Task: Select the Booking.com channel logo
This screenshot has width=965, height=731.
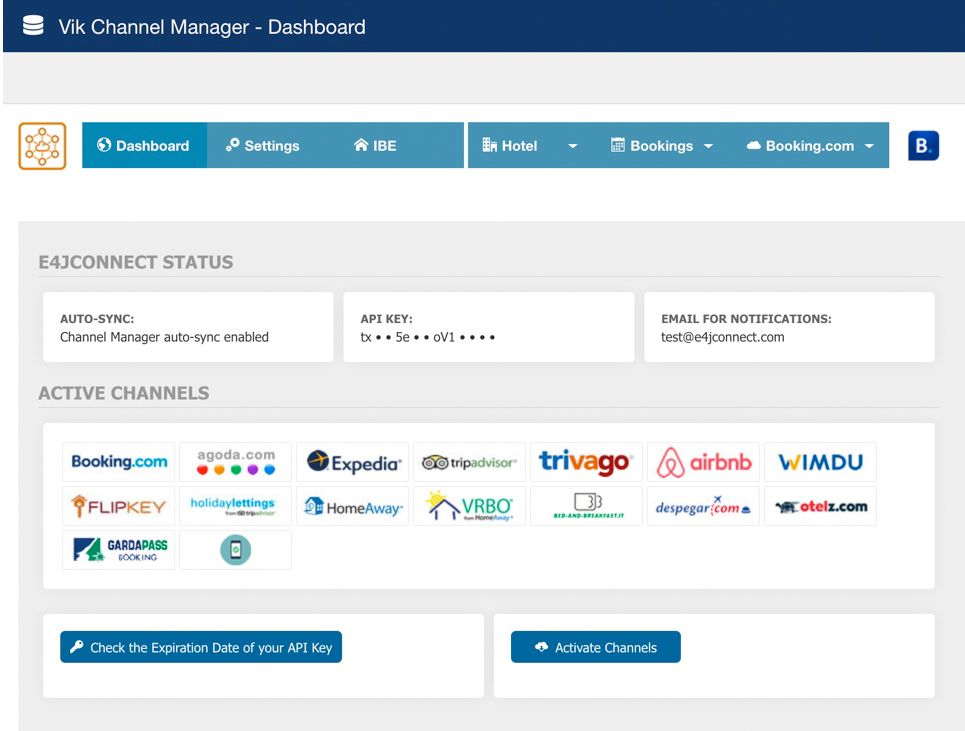Action: coord(119,461)
